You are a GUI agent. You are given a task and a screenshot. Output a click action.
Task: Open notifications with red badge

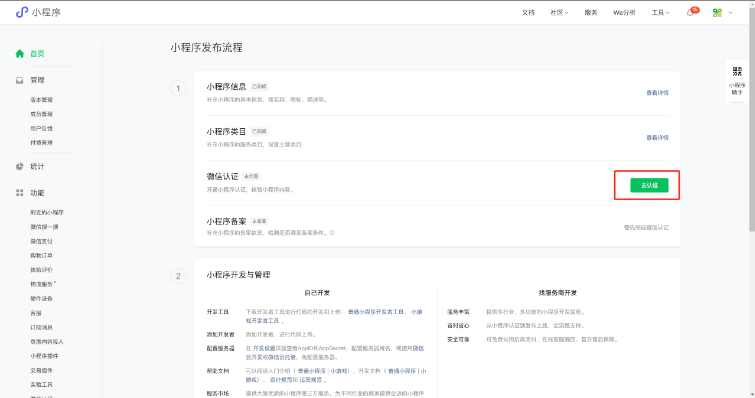[x=693, y=12]
